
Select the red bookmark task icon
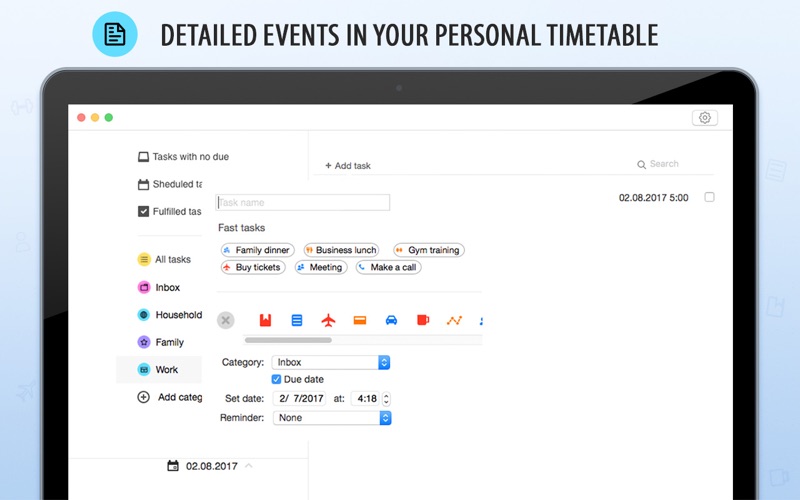tap(265, 320)
